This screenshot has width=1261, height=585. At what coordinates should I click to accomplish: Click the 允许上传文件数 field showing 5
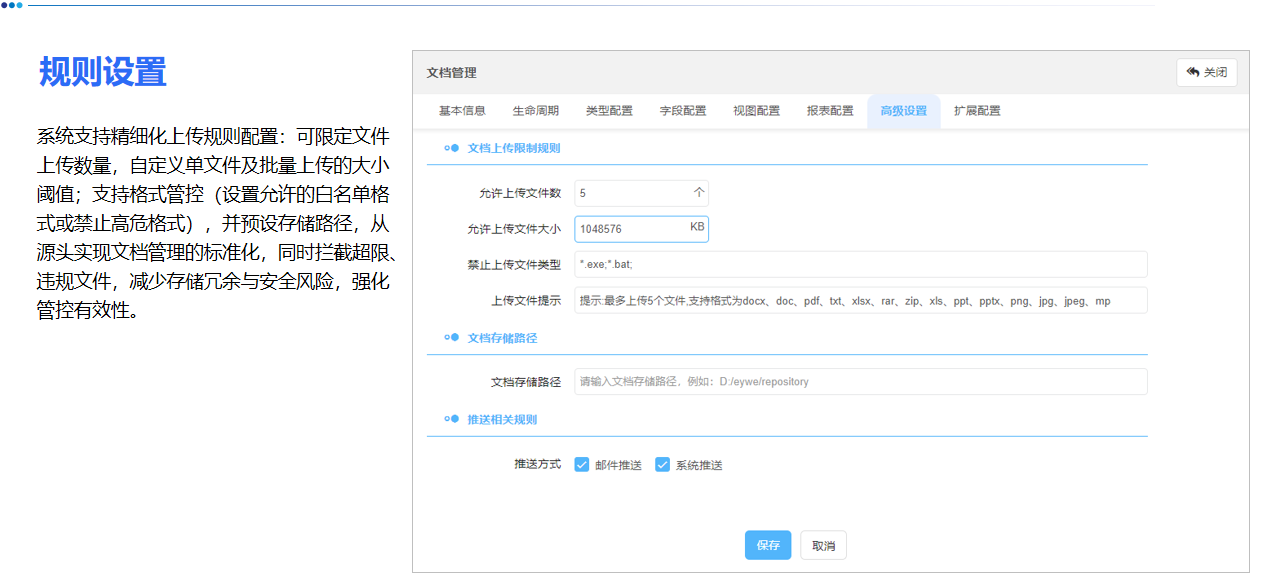click(640, 193)
